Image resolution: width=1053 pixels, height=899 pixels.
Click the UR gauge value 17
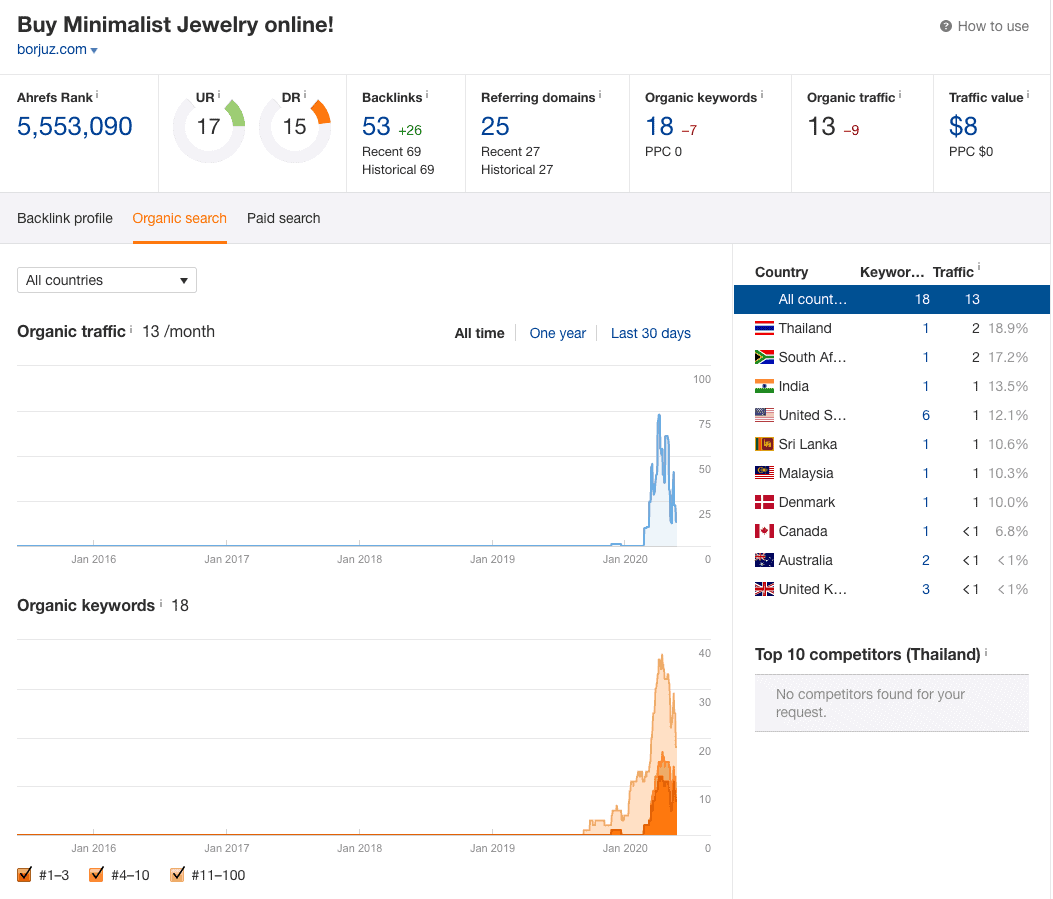coord(209,126)
